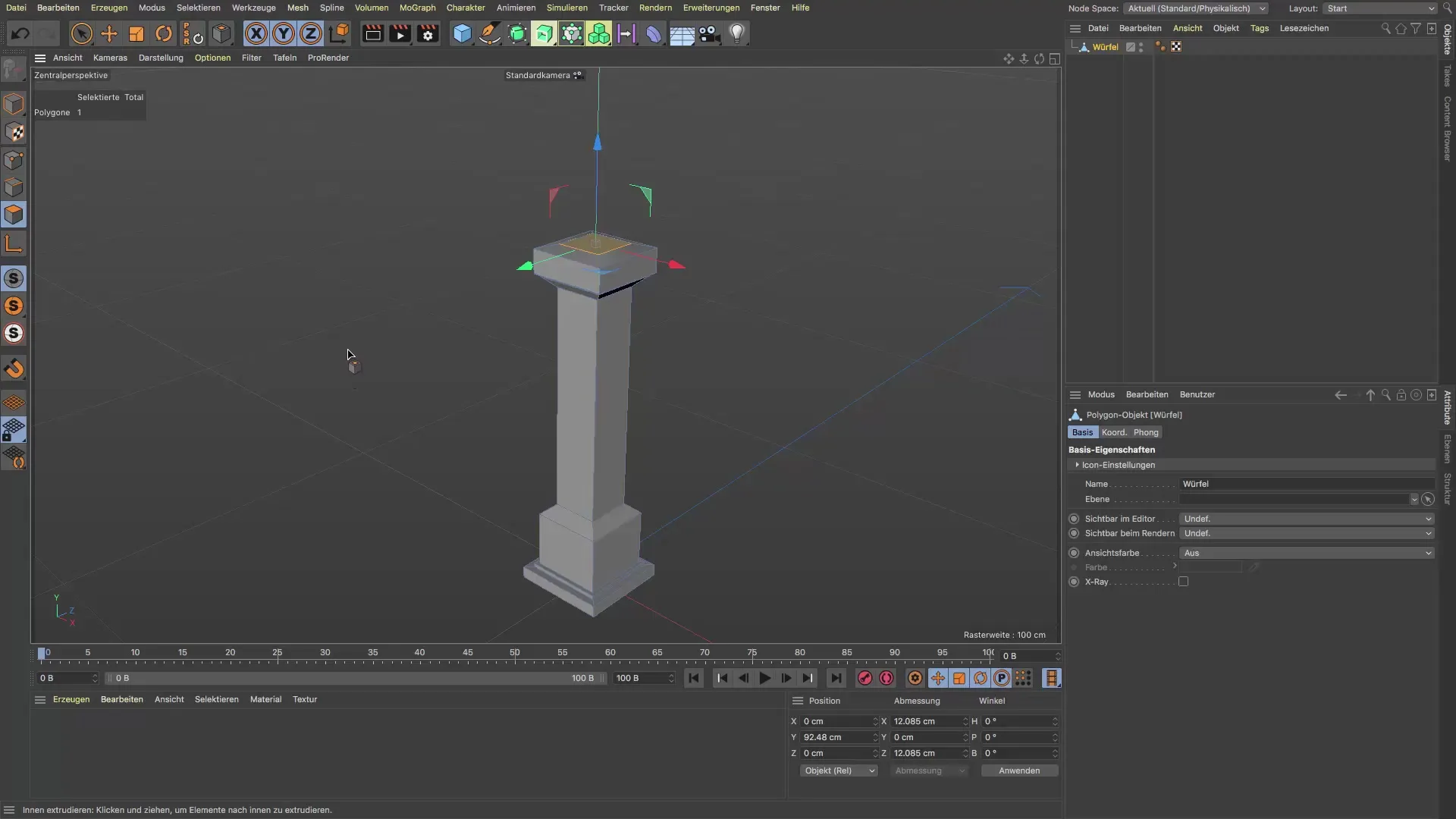Render the current view with clapperboard icon
This screenshot has height=819, width=1456.
tap(372, 33)
